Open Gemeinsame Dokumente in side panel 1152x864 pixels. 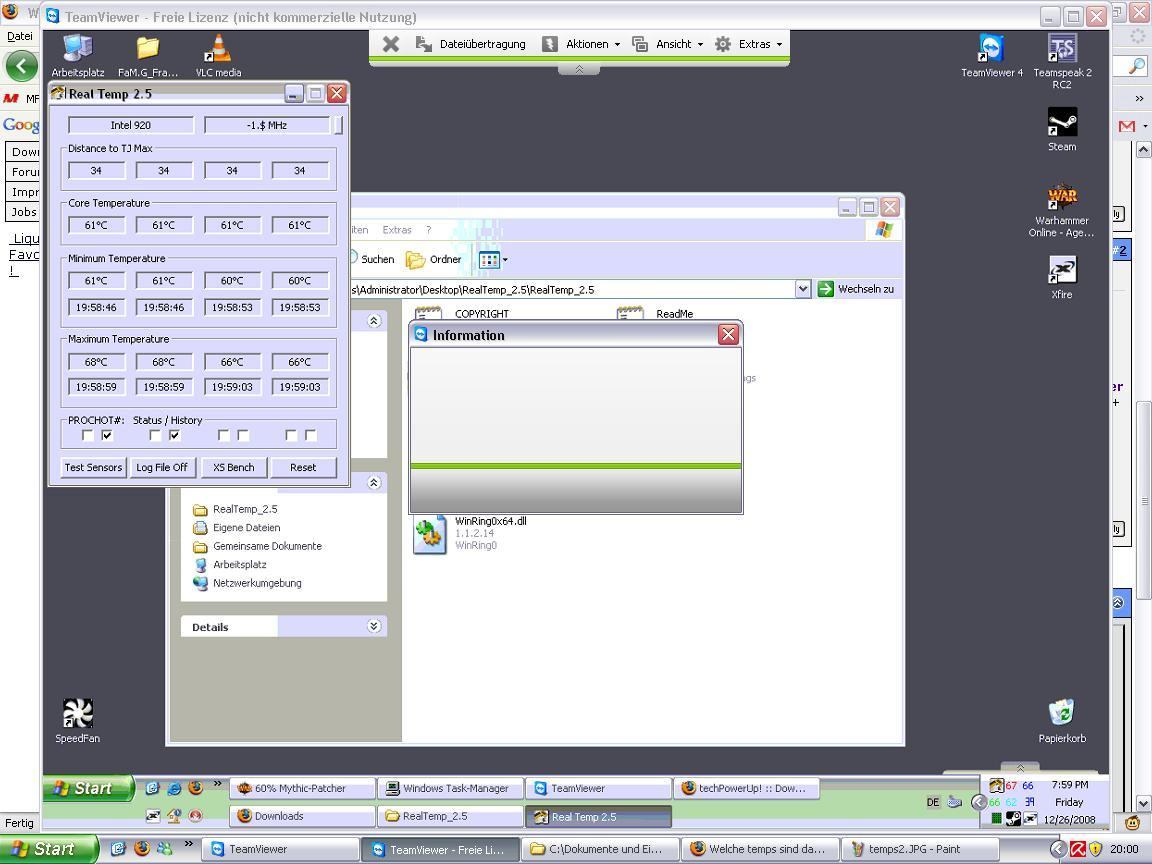pos(258,546)
